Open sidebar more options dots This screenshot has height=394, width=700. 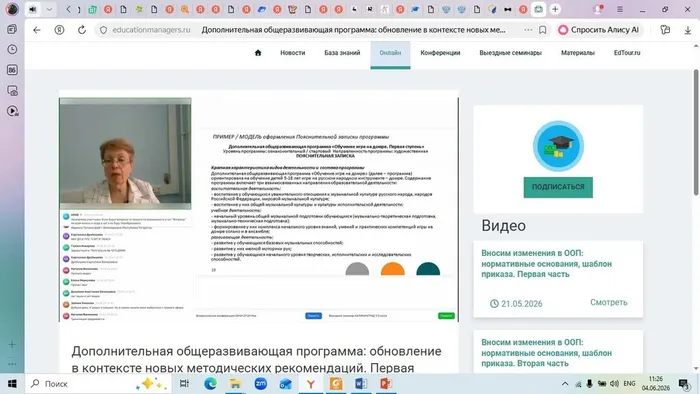tap(12, 364)
